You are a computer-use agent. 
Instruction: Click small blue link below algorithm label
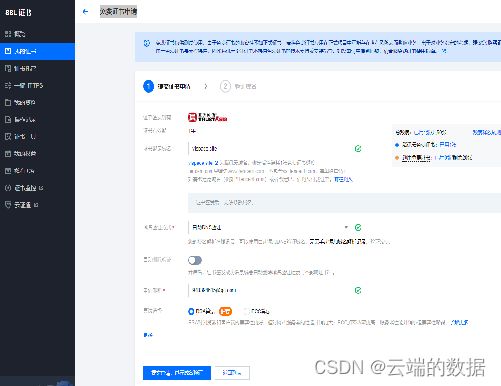148,334
